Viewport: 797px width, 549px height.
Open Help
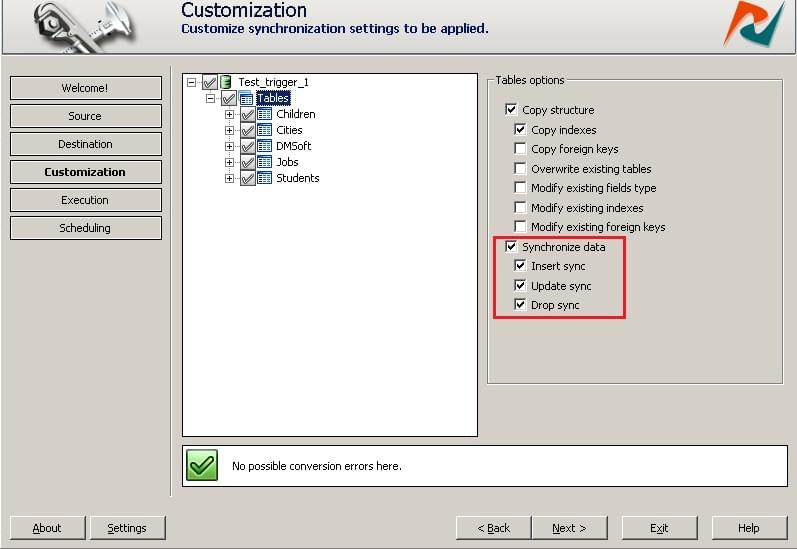[749, 528]
